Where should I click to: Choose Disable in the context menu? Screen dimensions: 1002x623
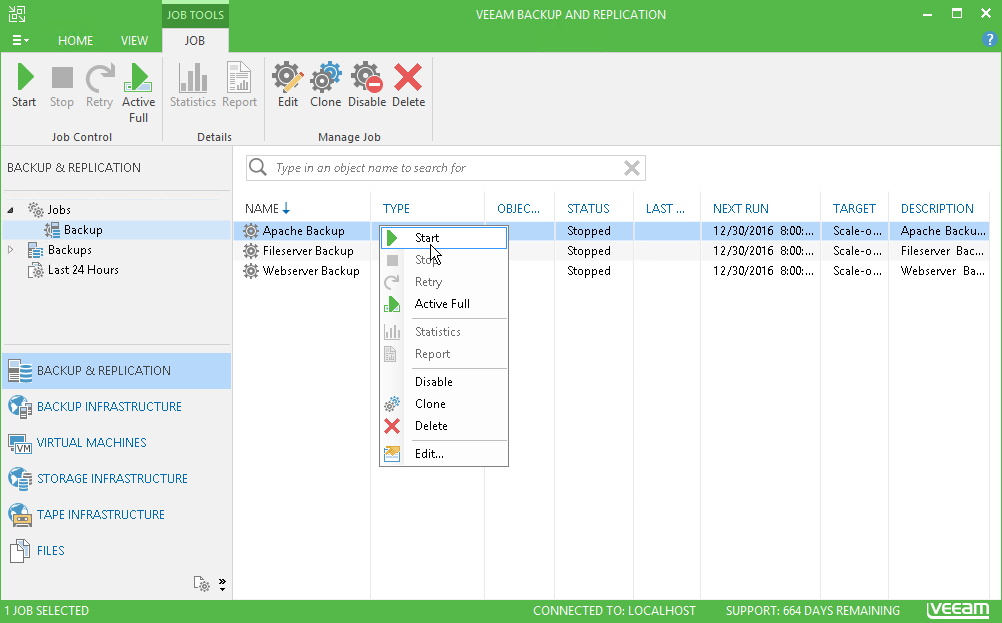click(x=444, y=381)
